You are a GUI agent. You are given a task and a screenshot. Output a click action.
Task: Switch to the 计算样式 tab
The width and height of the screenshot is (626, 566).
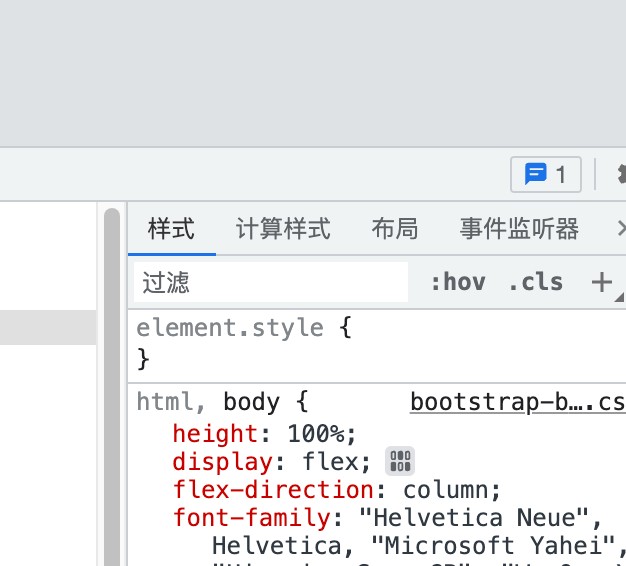tap(283, 229)
